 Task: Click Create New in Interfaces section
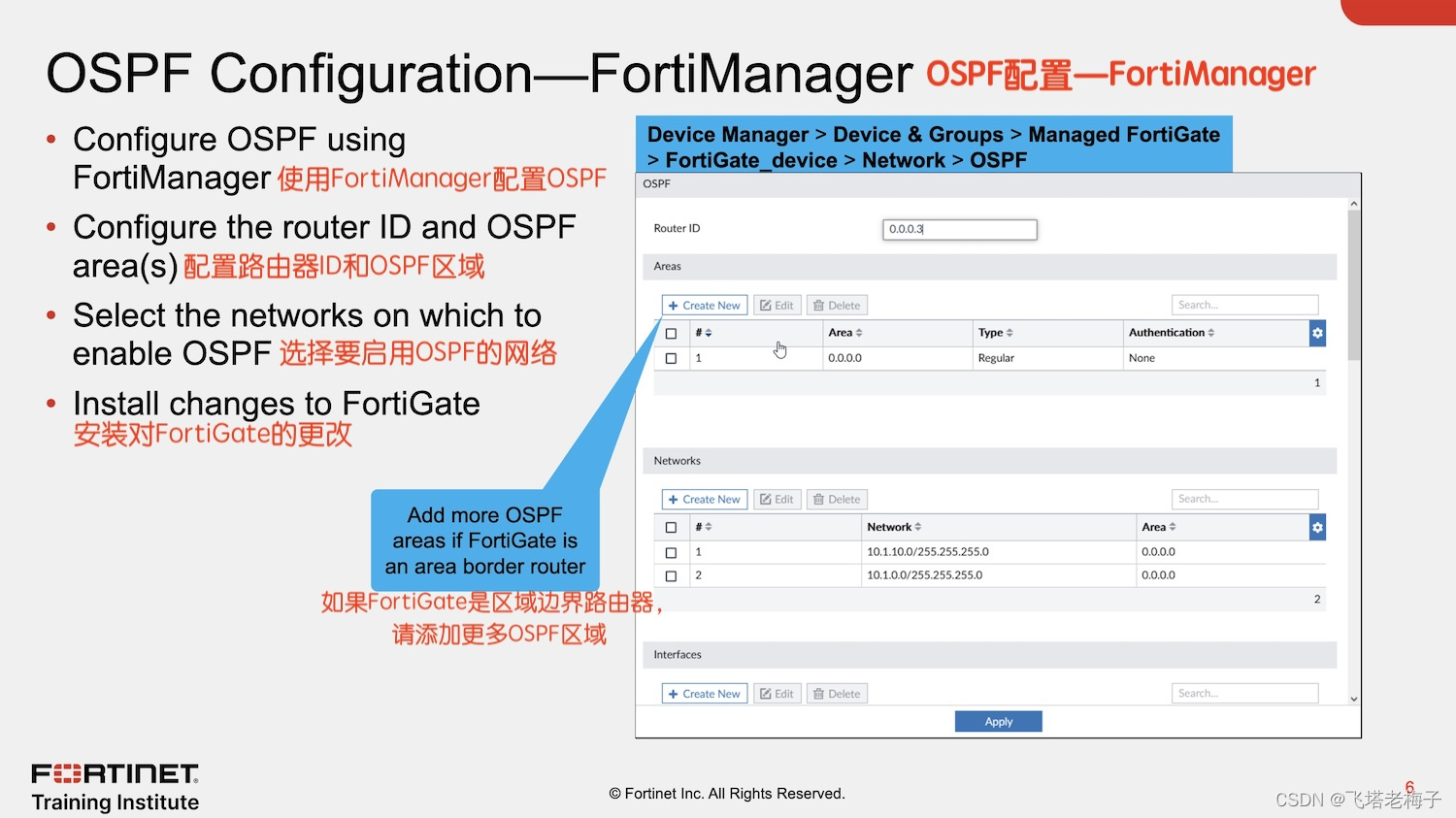tap(705, 694)
